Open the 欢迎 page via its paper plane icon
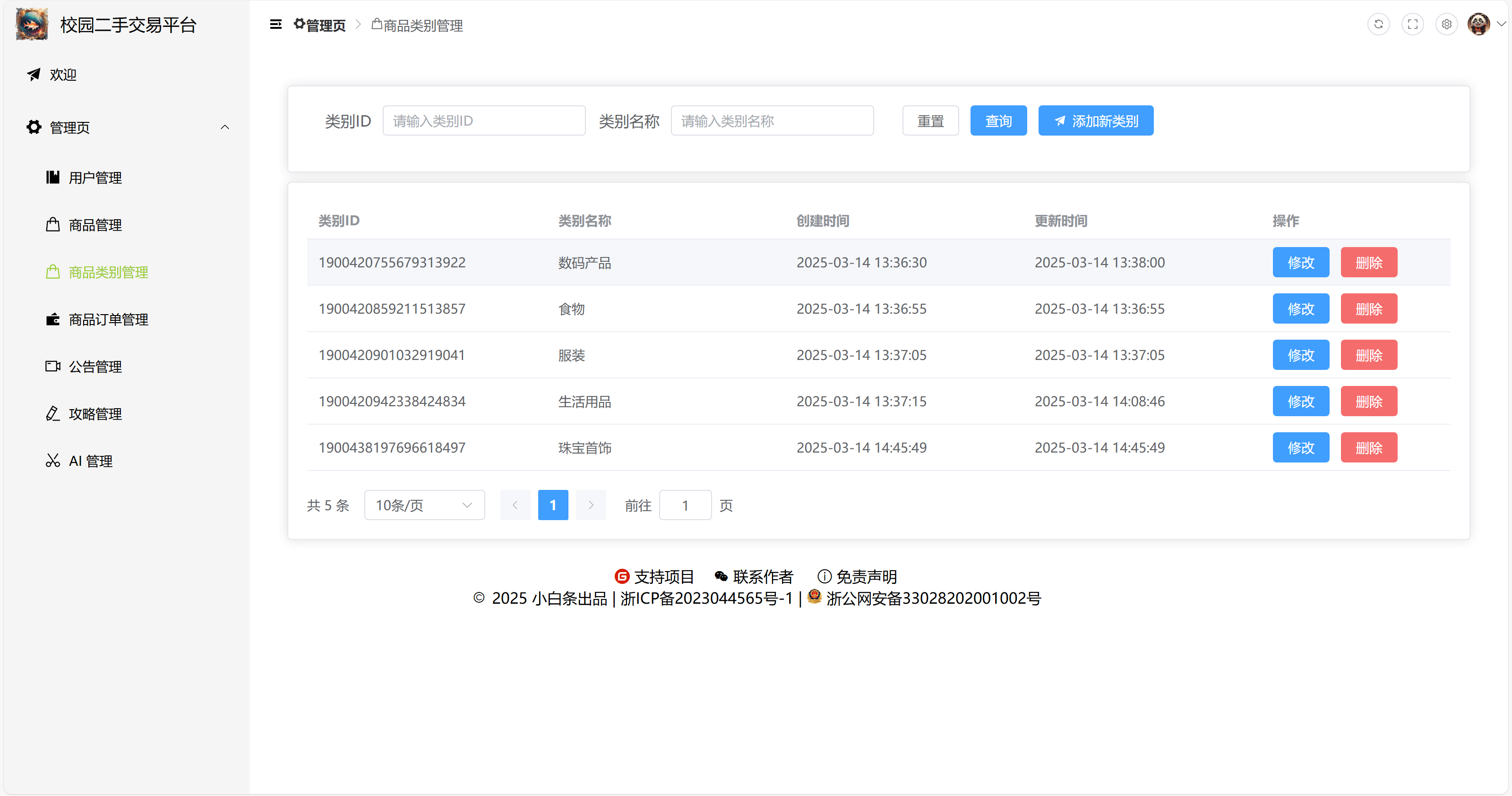 coord(34,75)
